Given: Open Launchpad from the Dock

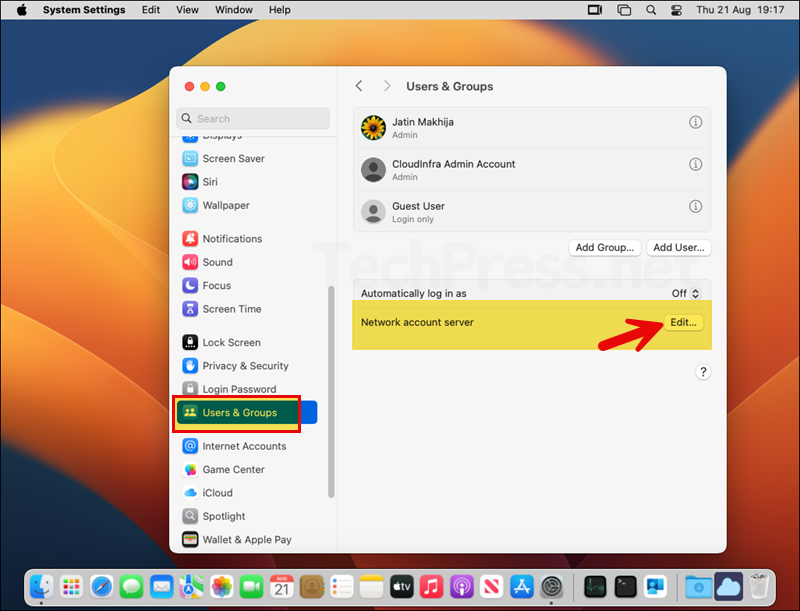Looking at the screenshot, I should pos(71,587).
